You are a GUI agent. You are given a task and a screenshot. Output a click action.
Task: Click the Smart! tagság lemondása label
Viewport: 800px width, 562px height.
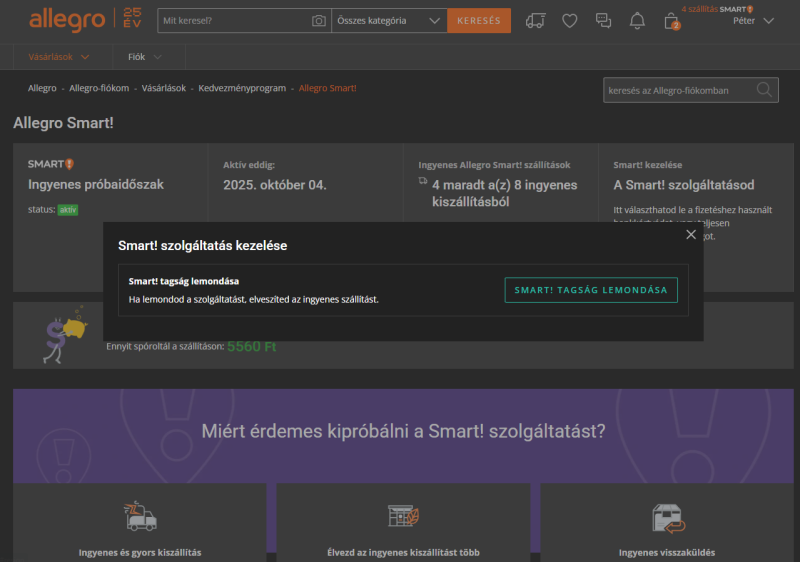click(x=184, y=281)
